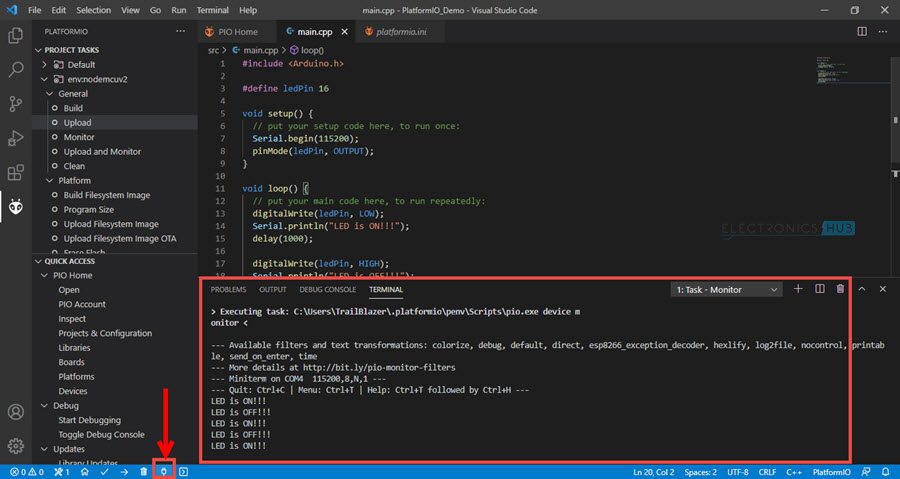
Task: Close the terminal panel
Action: pyautogui.click(x=883, y=289)
